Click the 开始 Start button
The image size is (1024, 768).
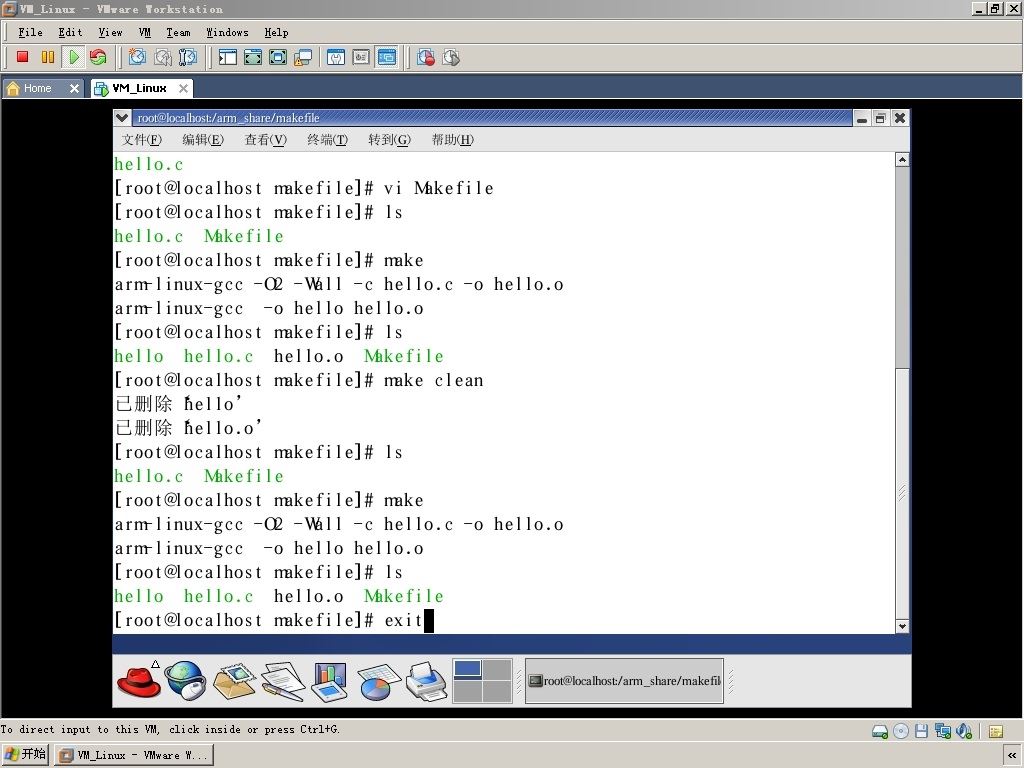pos(25,755)
